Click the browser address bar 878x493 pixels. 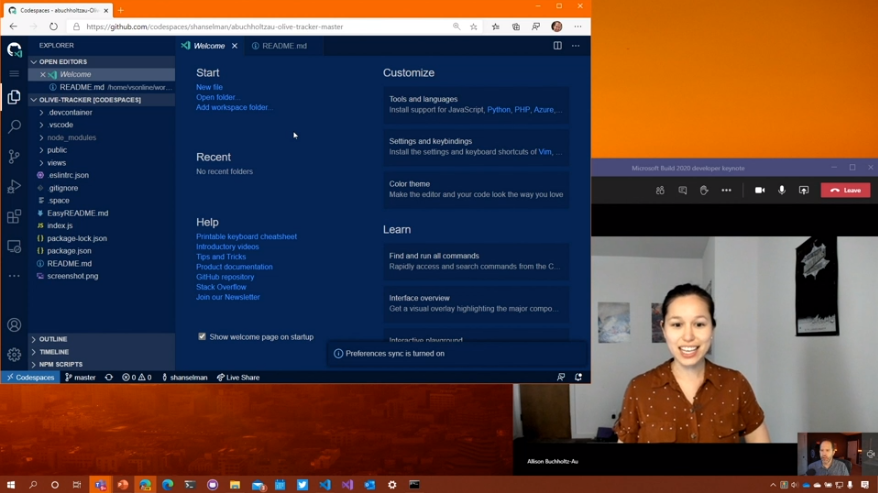click(260, 27)
